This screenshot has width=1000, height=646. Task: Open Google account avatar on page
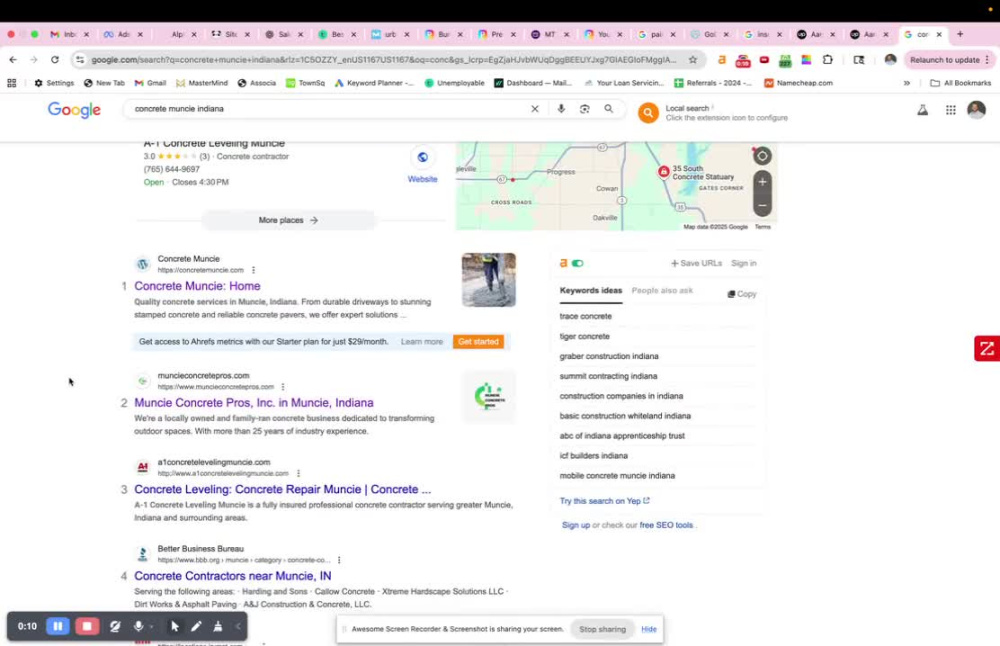[976, 110]
